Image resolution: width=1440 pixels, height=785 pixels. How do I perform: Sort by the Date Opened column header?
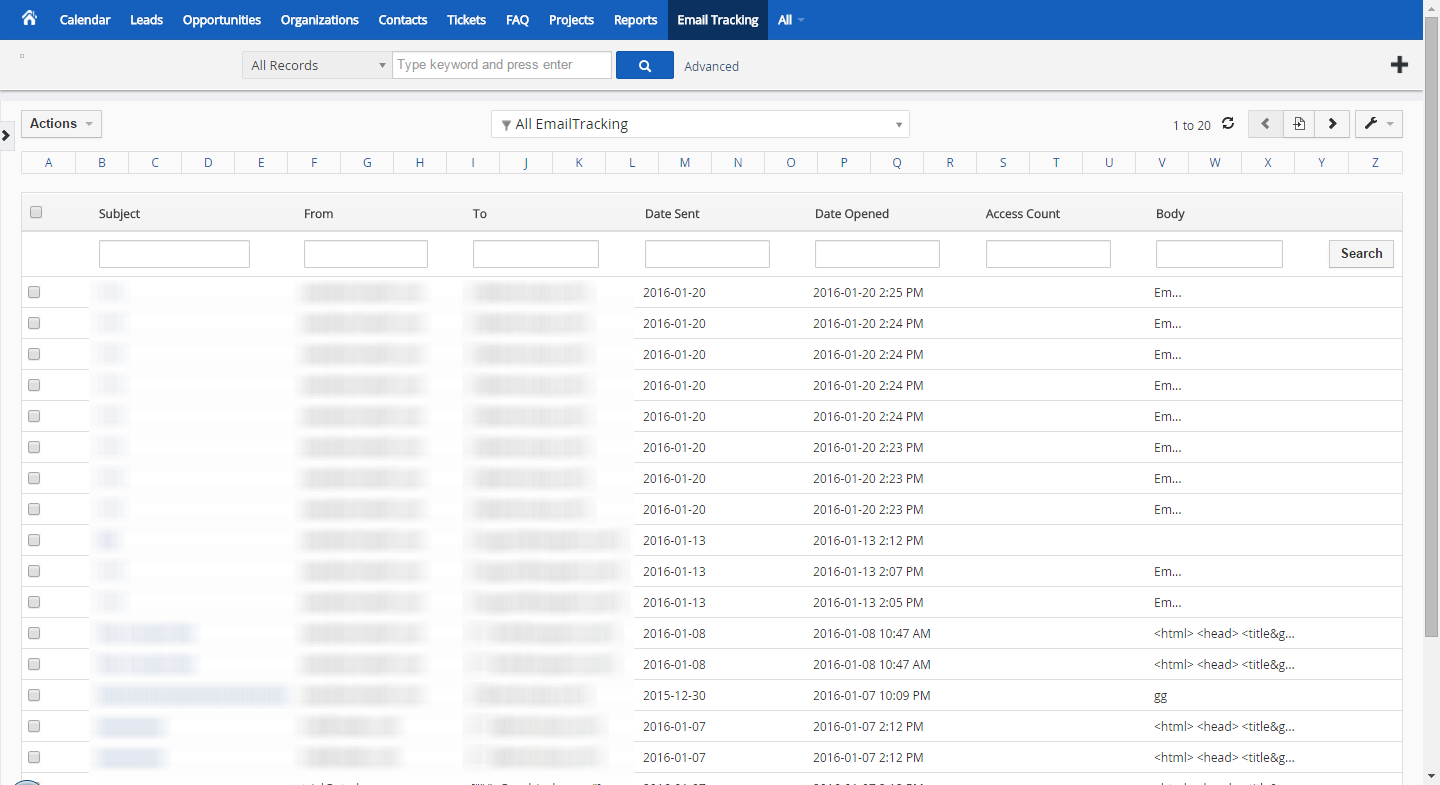coord(852,214)
